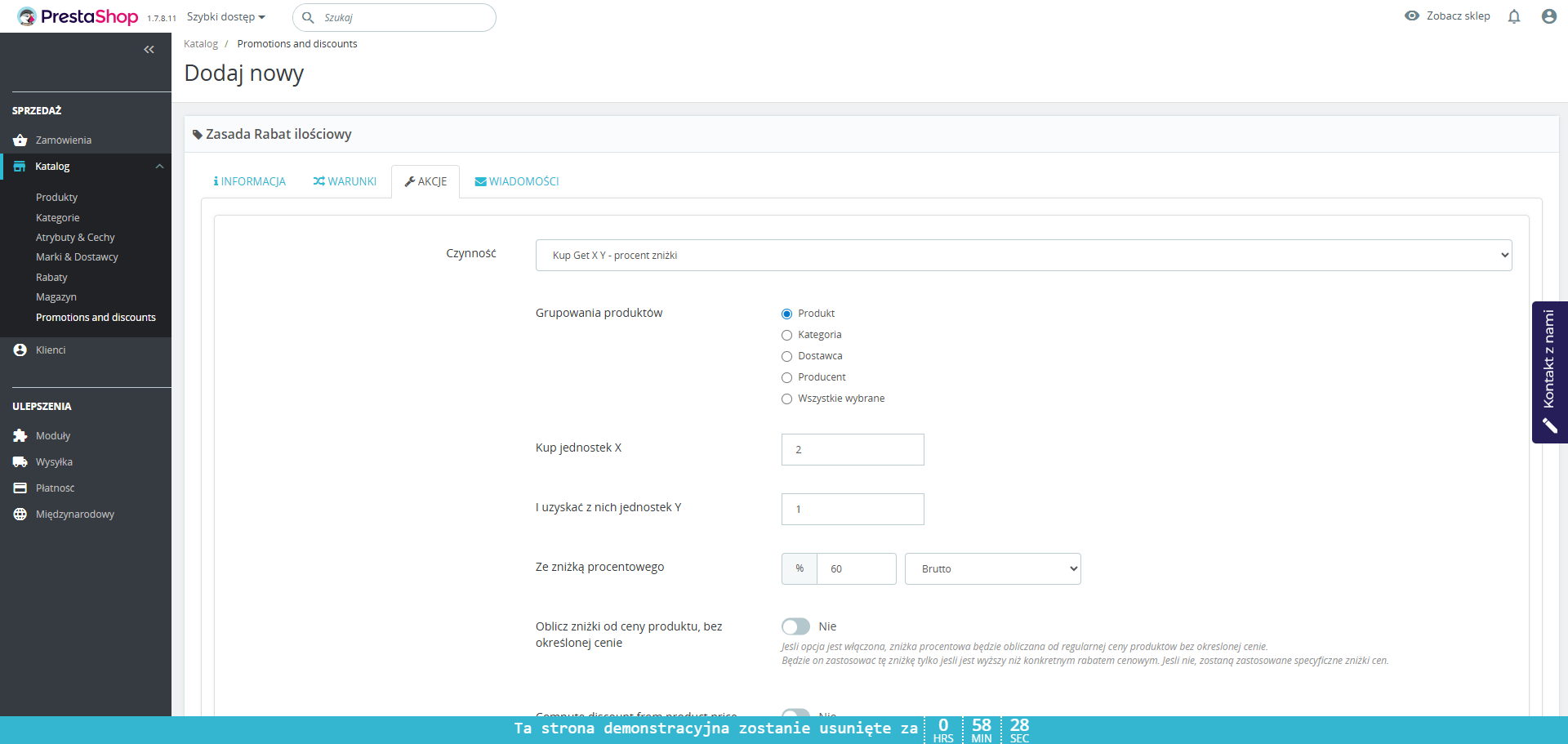Click the jednostek Y quantity field
Viewport: 1568px width, 744px height.
click(853, 509)
